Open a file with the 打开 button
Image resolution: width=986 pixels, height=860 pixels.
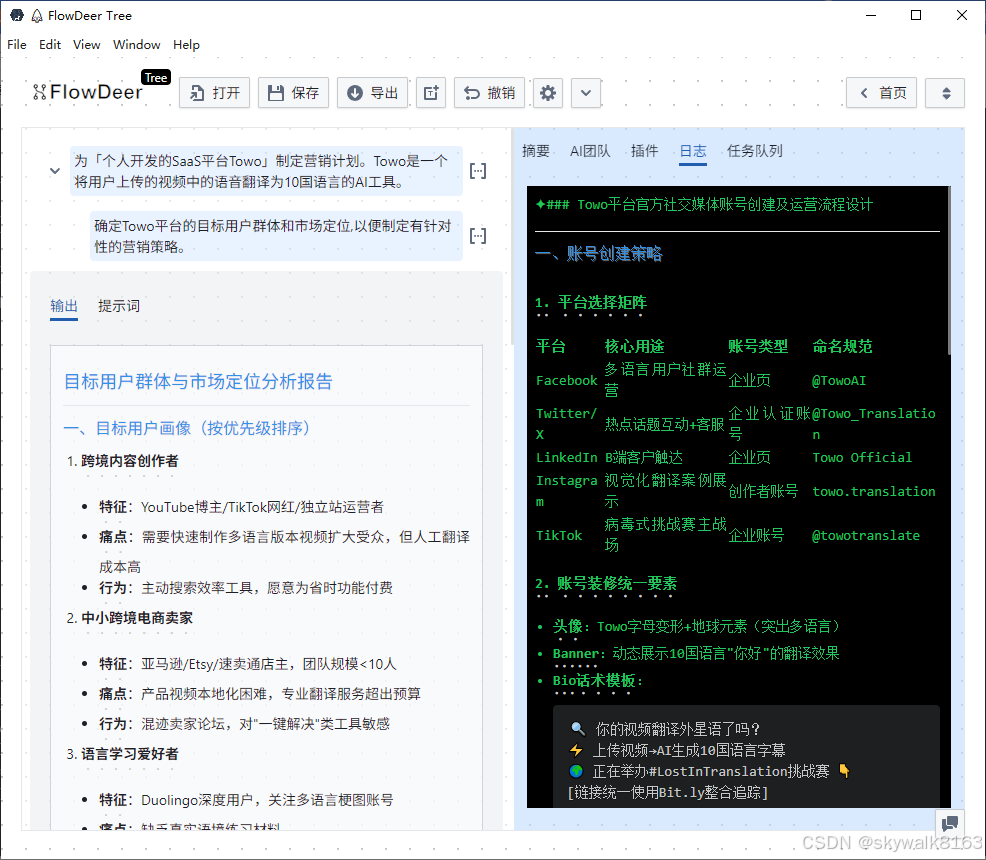pos(214,93)
